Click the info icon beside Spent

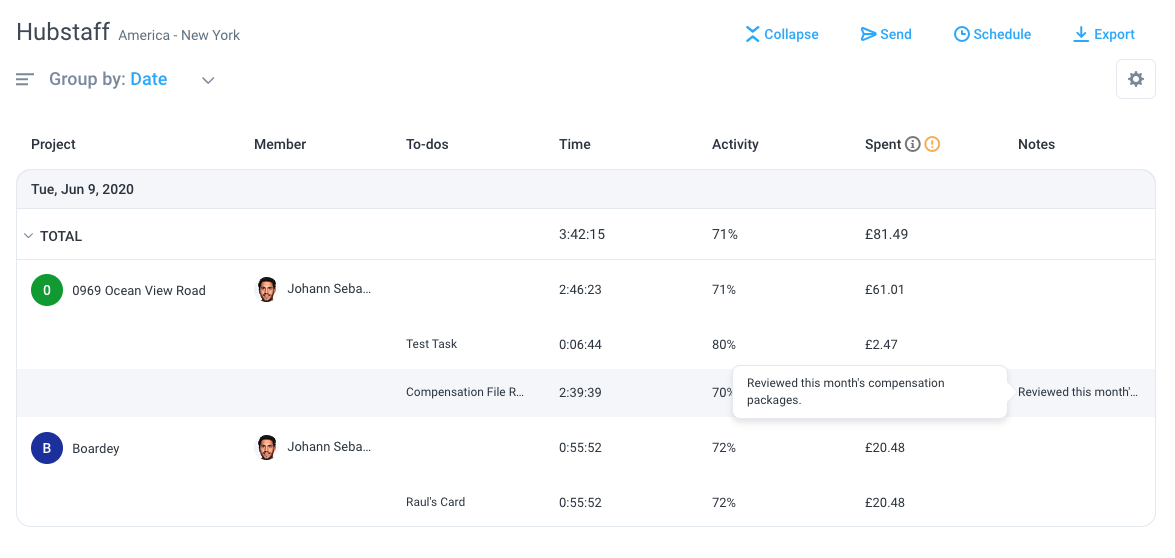912,144
